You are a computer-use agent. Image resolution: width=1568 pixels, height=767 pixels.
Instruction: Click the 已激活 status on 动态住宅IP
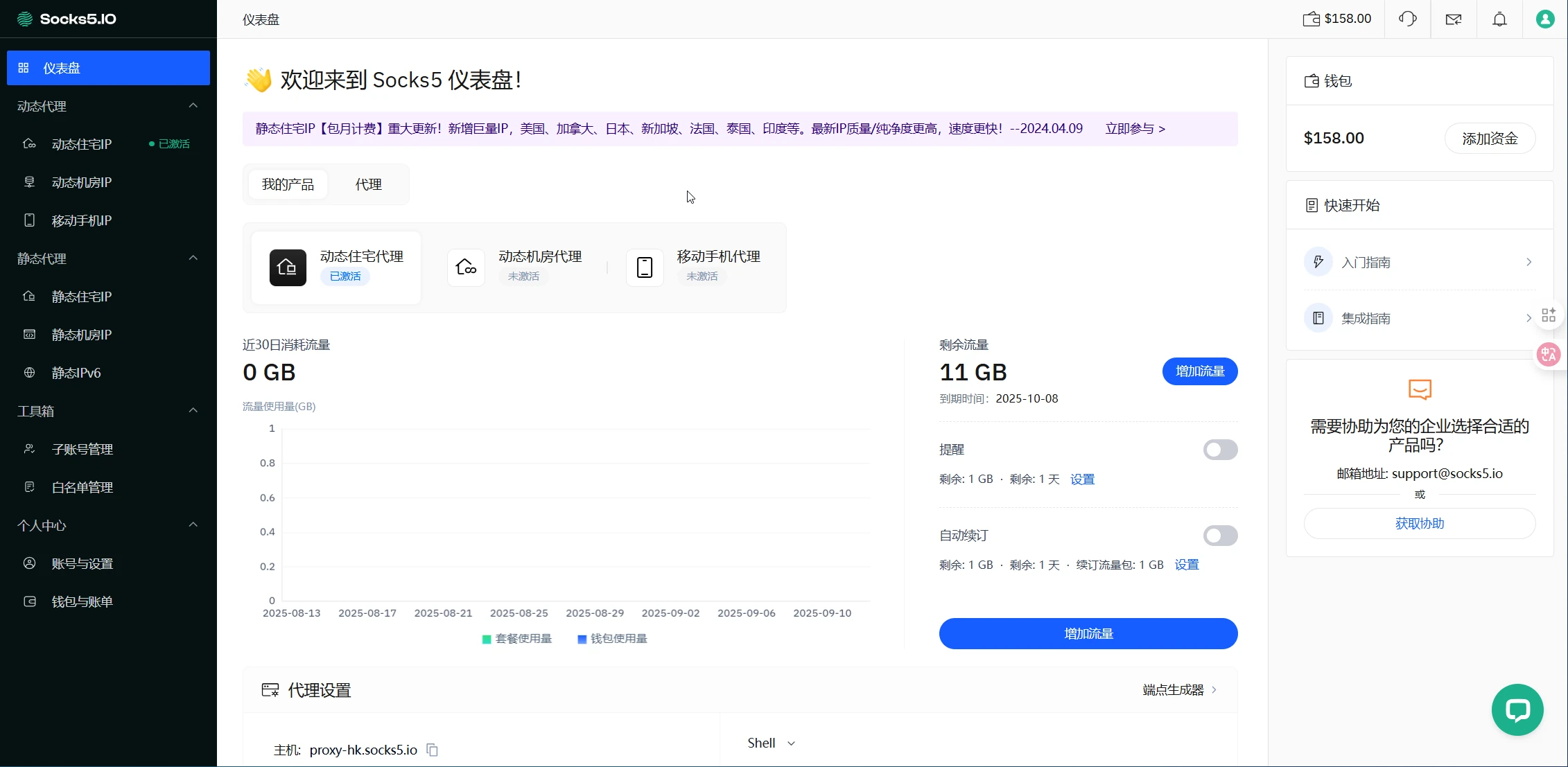[x=170, y=144]
